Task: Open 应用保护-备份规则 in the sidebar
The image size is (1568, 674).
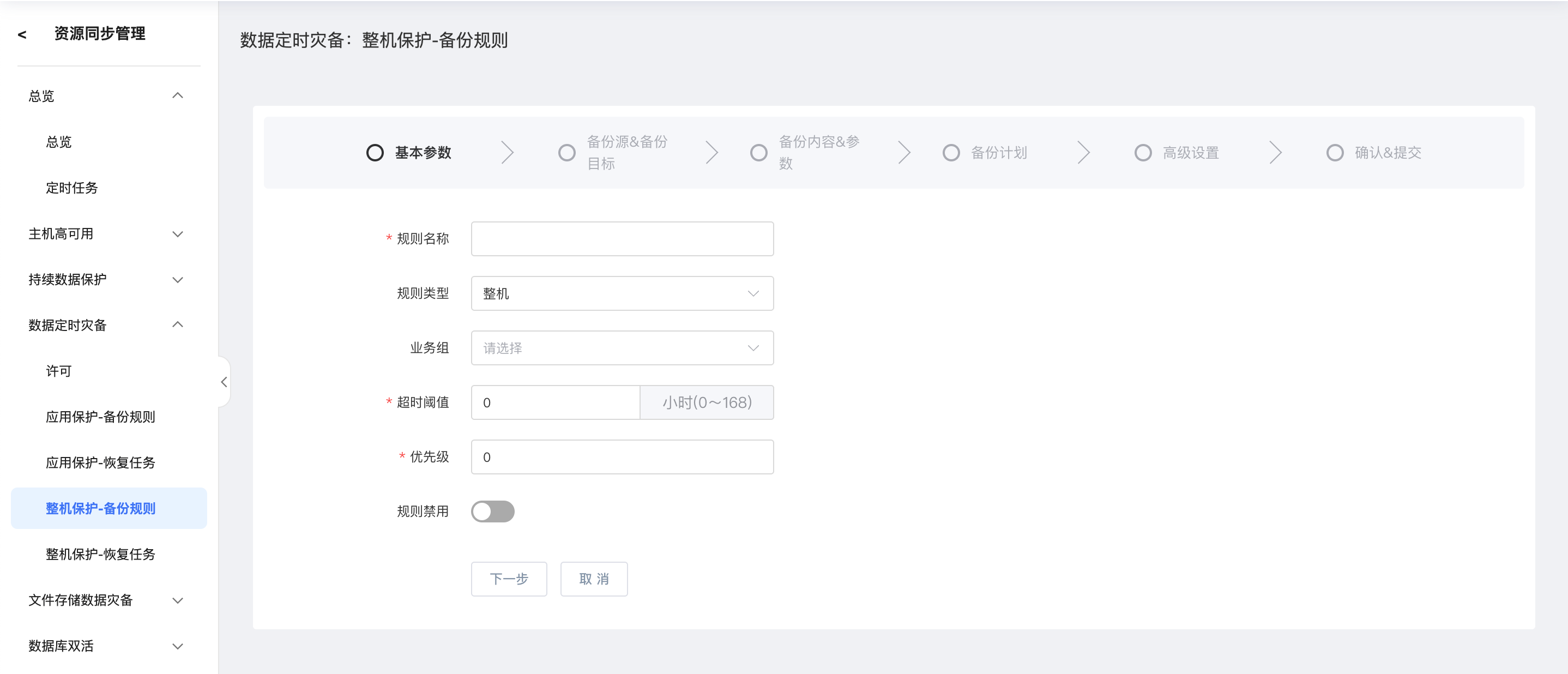Action: (100, 417)
